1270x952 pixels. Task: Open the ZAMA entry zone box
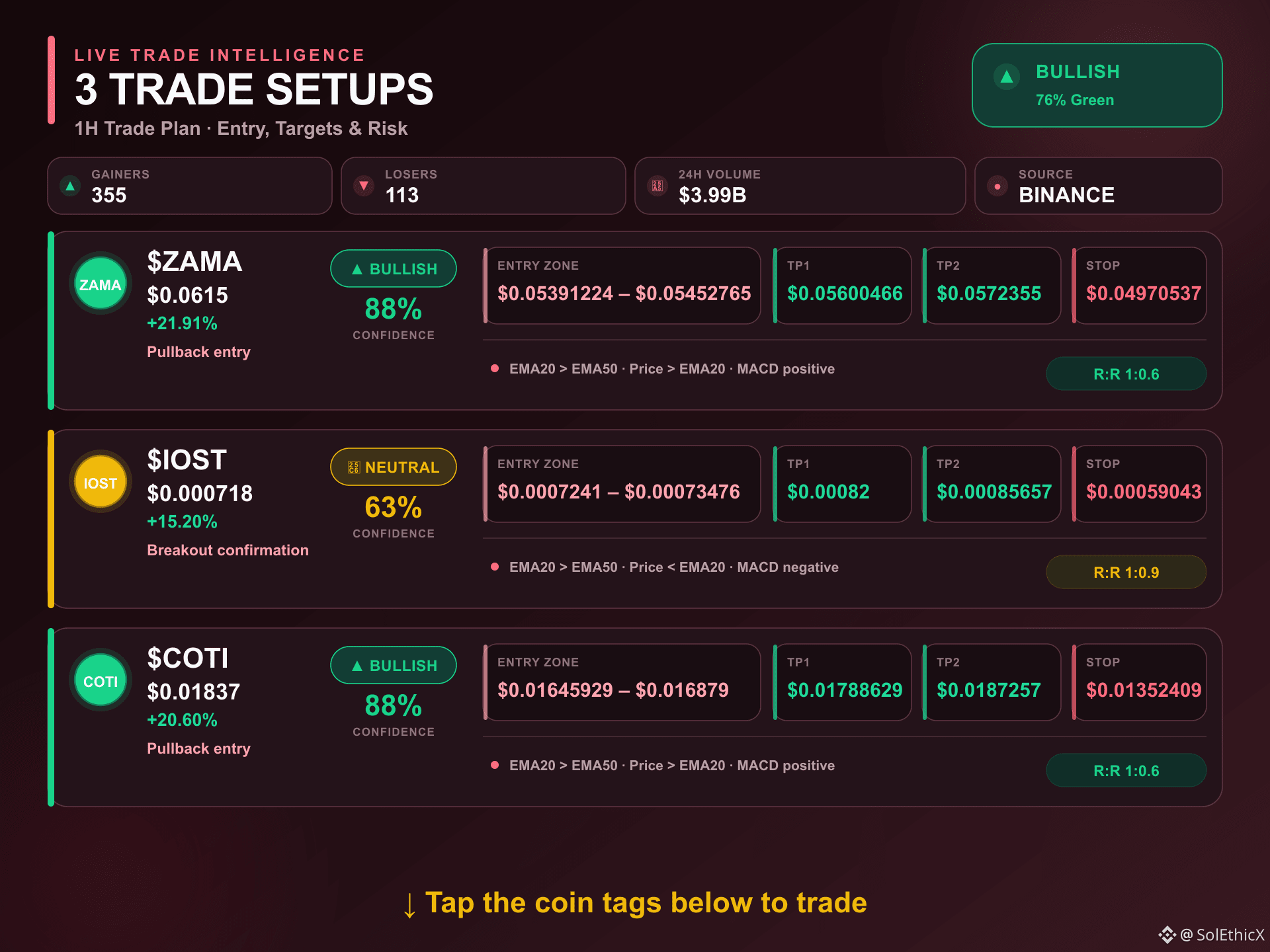click(622, 286)
